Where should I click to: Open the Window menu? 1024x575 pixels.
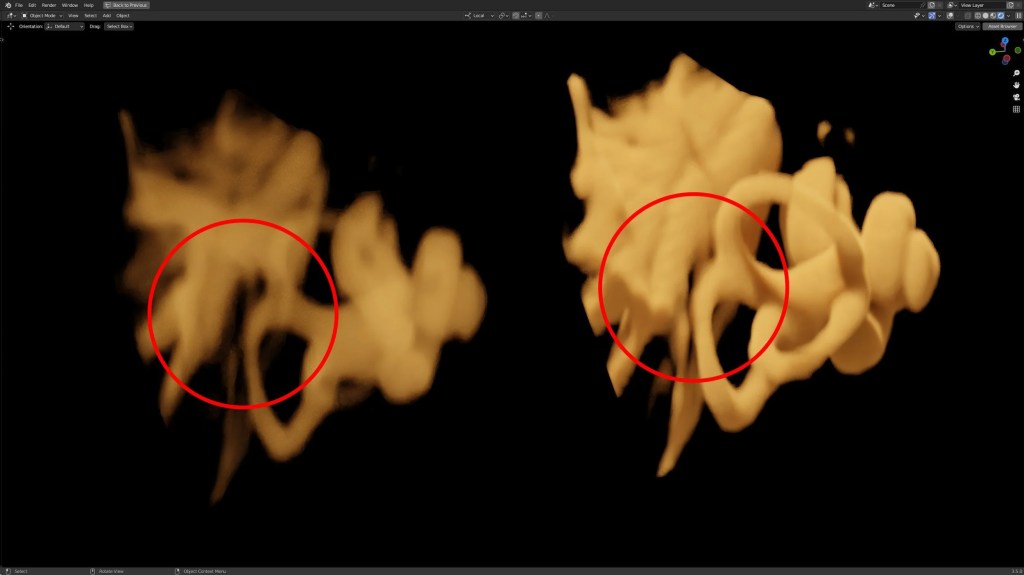(70, 5)
